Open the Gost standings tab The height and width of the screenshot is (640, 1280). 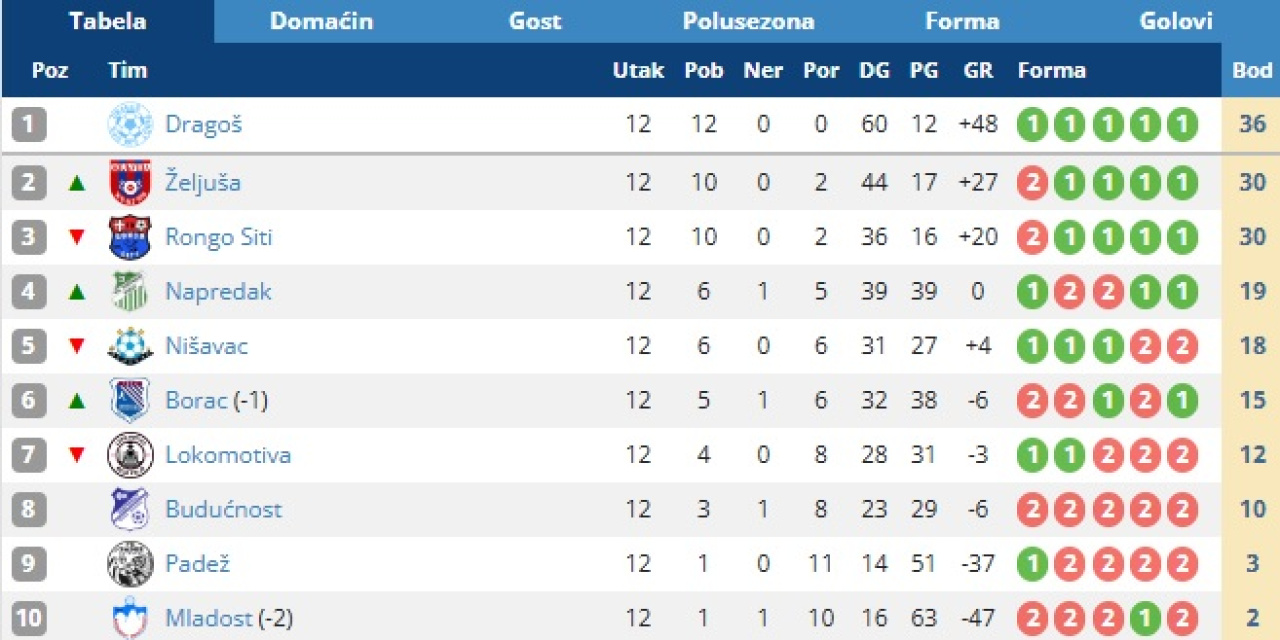[x=535, y=21]
